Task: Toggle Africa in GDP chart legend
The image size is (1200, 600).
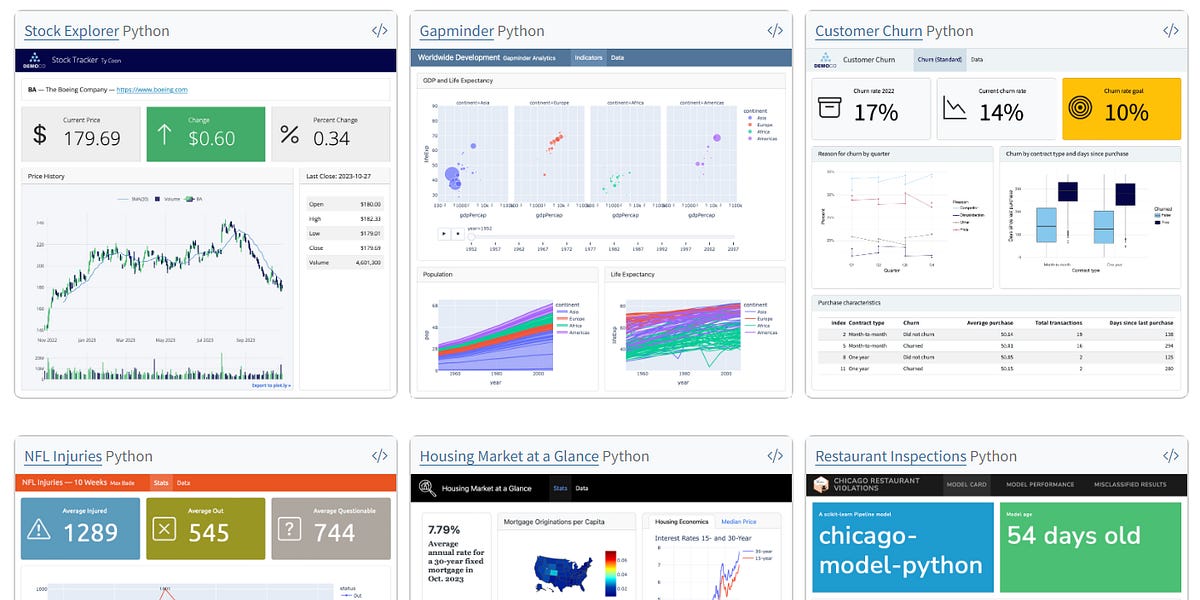Action: pos(756,130)
